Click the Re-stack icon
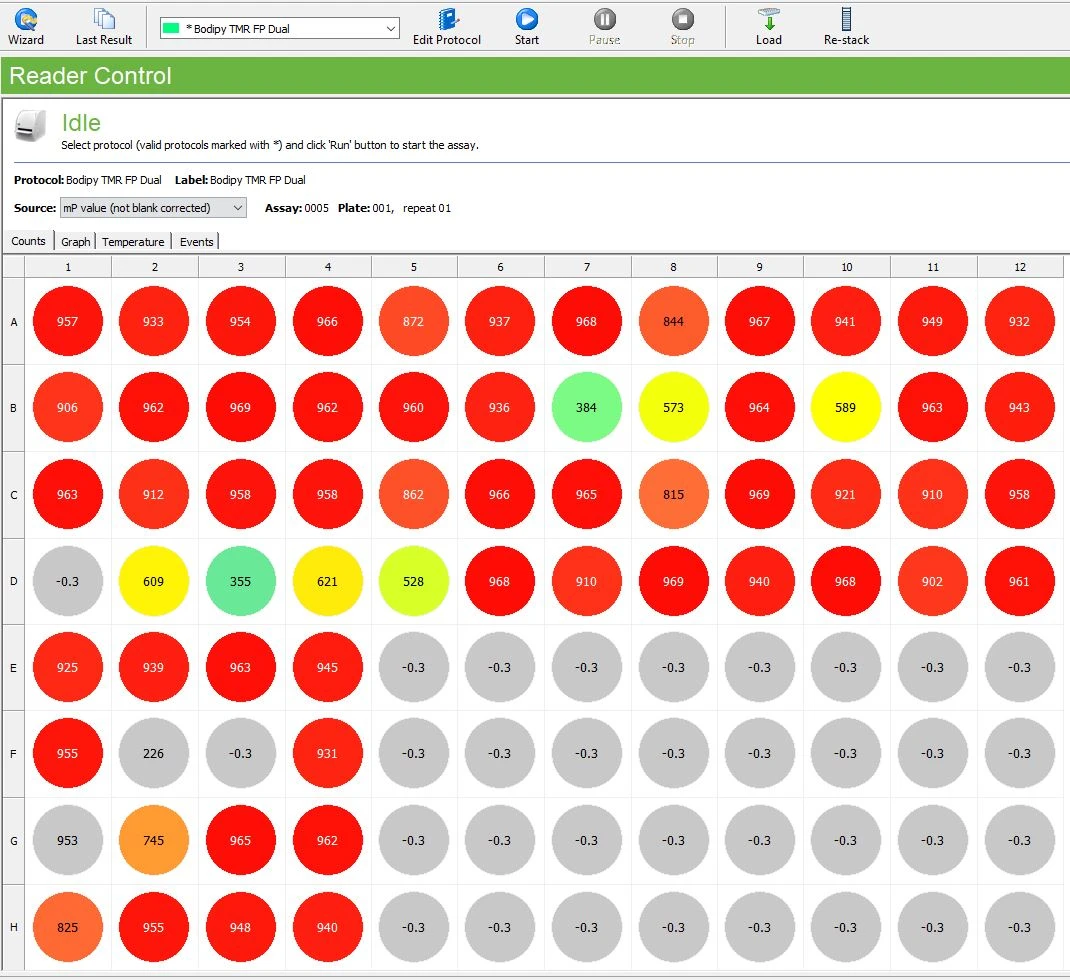1070x980 pixels. coord(846,26)
